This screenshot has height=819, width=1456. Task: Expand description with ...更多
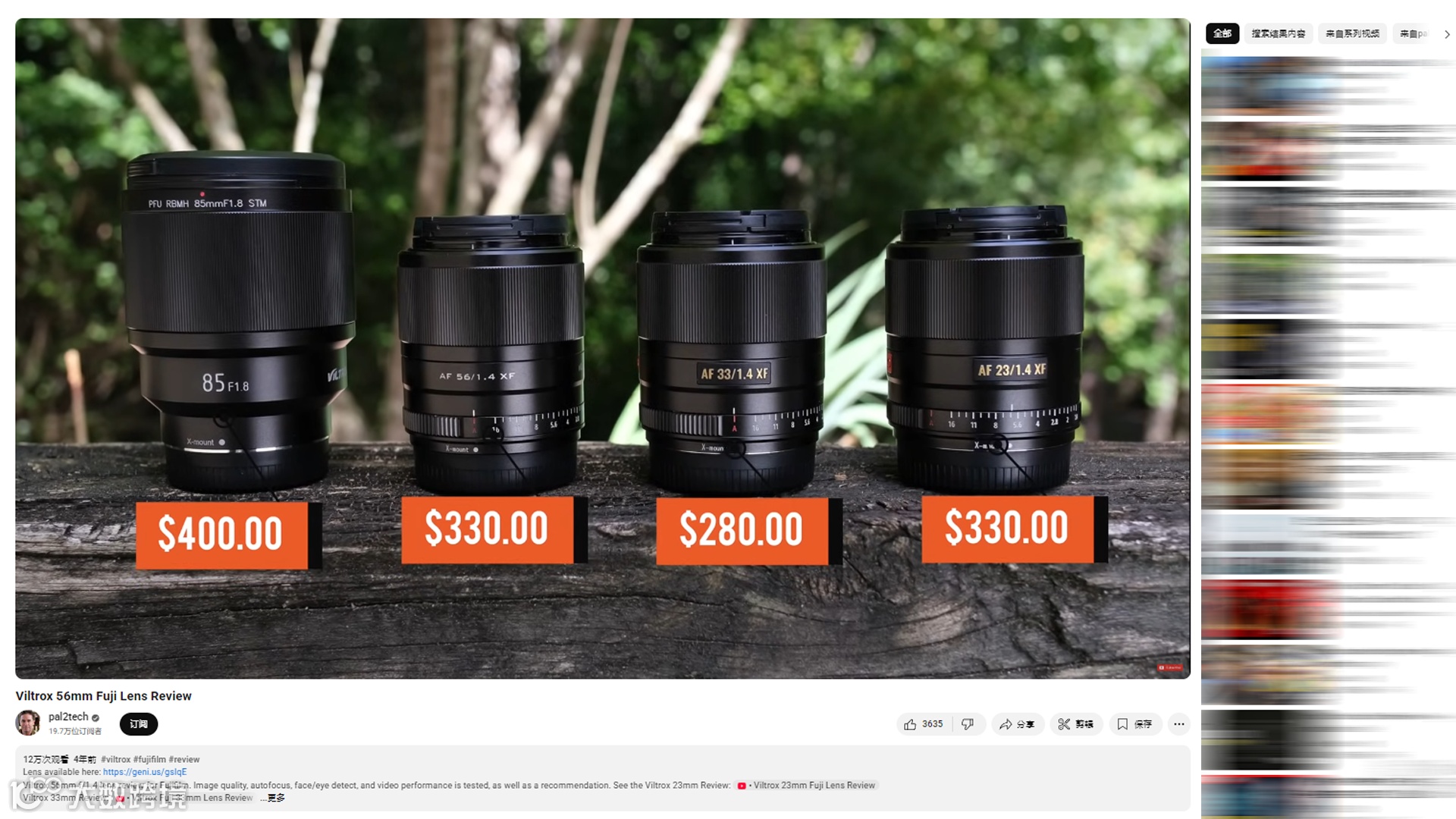pos(273,798)
